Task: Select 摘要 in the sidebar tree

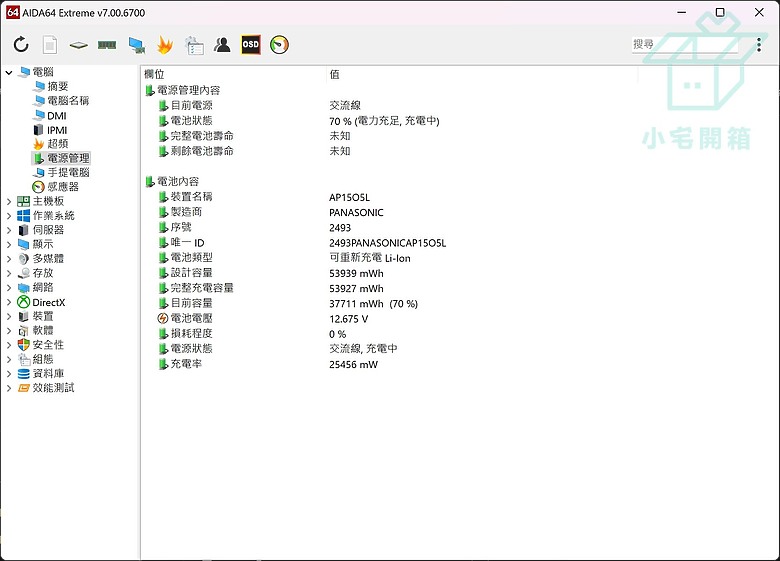Action: point(57,87)
